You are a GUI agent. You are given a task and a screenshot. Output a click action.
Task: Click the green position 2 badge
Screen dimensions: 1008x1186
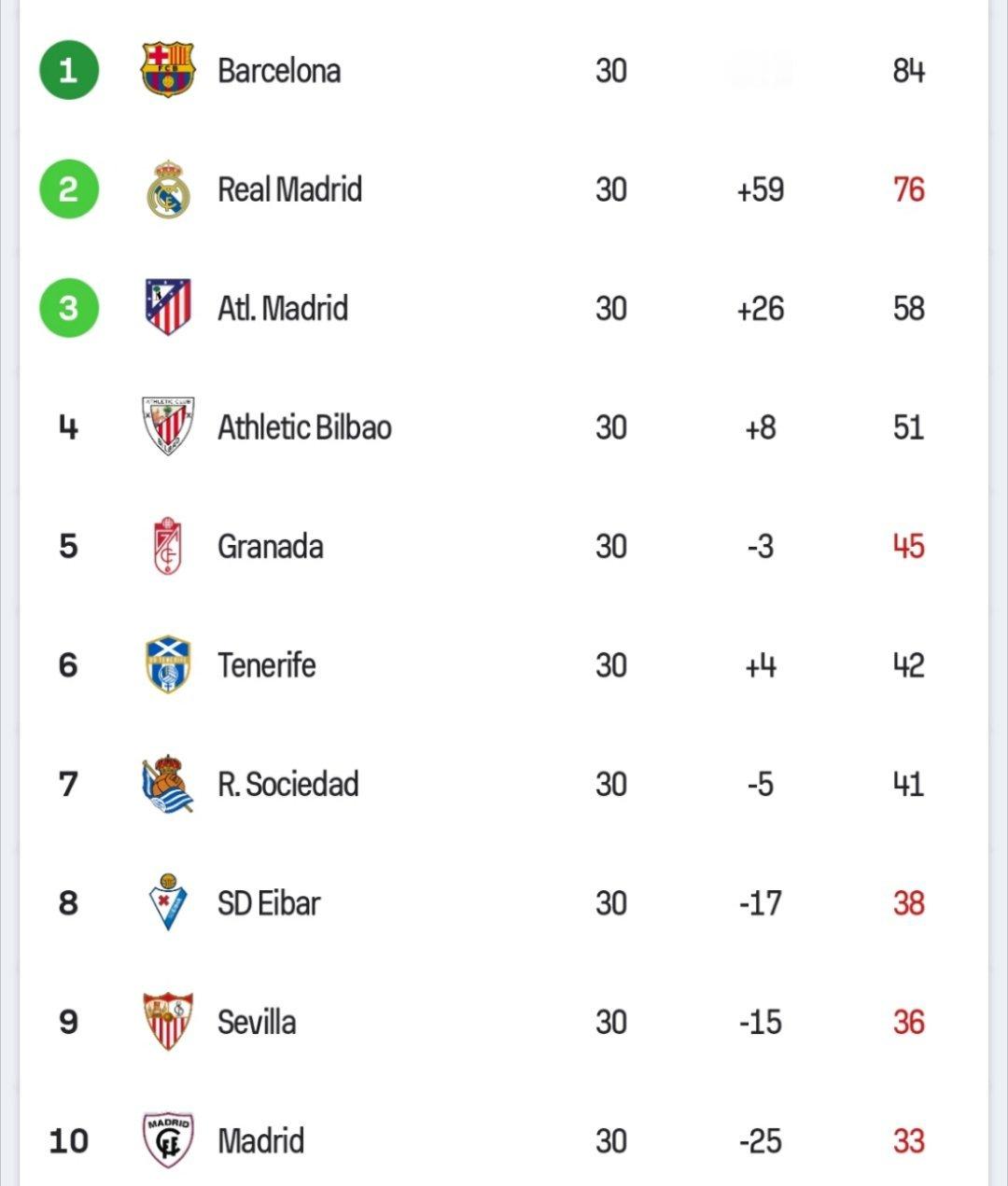click(69, 189)
